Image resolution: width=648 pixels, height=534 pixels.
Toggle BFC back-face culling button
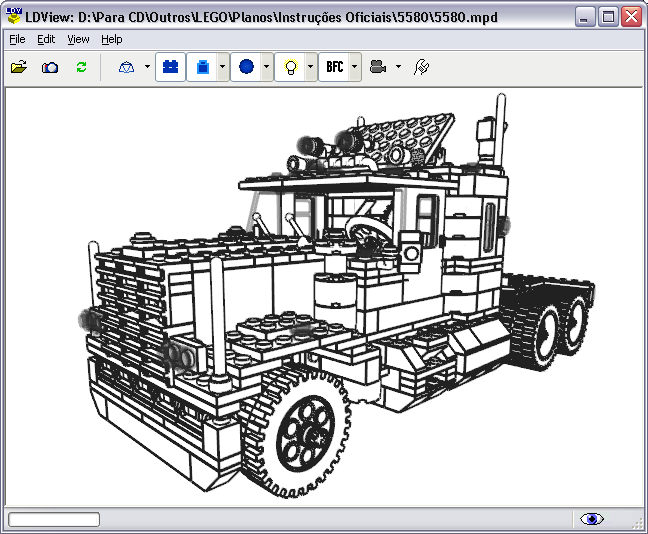335,67
